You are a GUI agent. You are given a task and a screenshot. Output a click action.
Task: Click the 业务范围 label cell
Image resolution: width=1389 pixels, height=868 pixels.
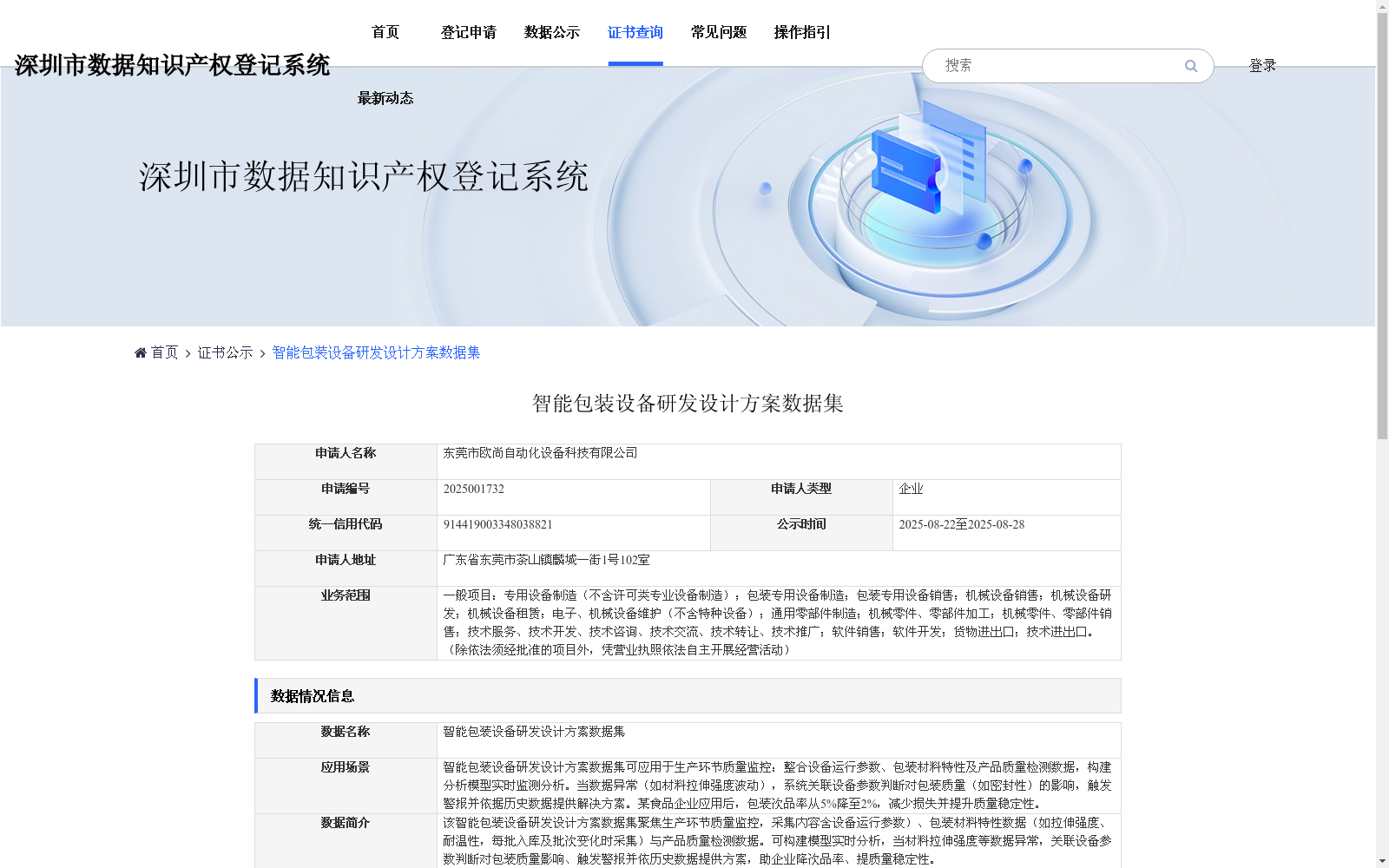point(346,623)
